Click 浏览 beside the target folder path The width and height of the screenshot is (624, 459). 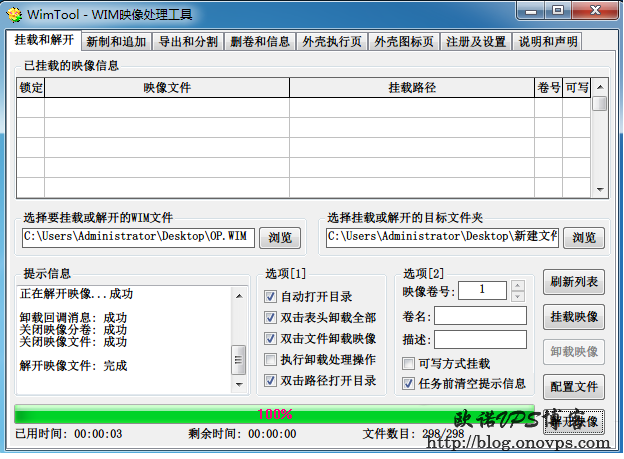point(584,237)
